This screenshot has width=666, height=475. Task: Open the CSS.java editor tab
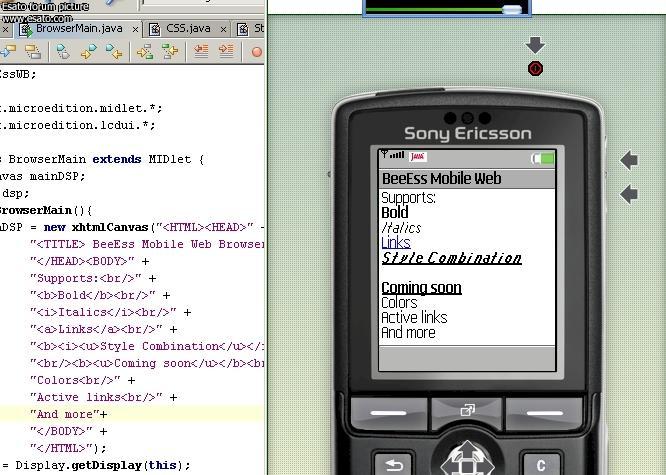click(x=188, y=29)
